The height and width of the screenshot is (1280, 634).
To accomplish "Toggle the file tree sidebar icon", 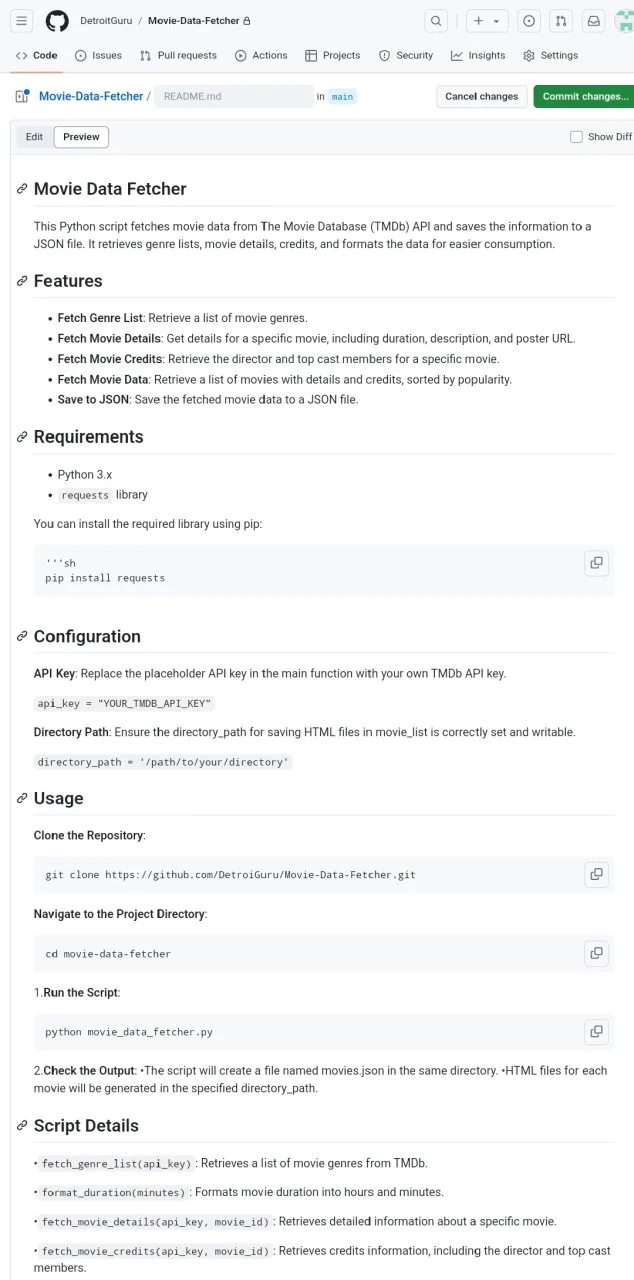I will point(22,96).
